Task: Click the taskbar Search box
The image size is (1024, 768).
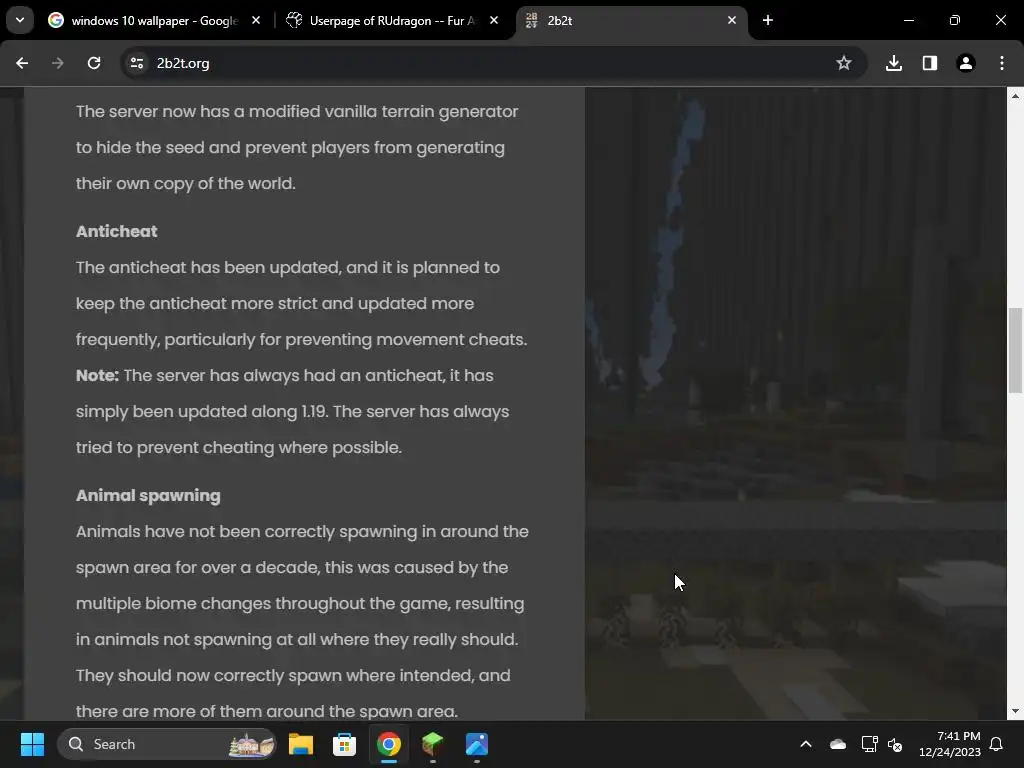Action: [x=167, y=744]
